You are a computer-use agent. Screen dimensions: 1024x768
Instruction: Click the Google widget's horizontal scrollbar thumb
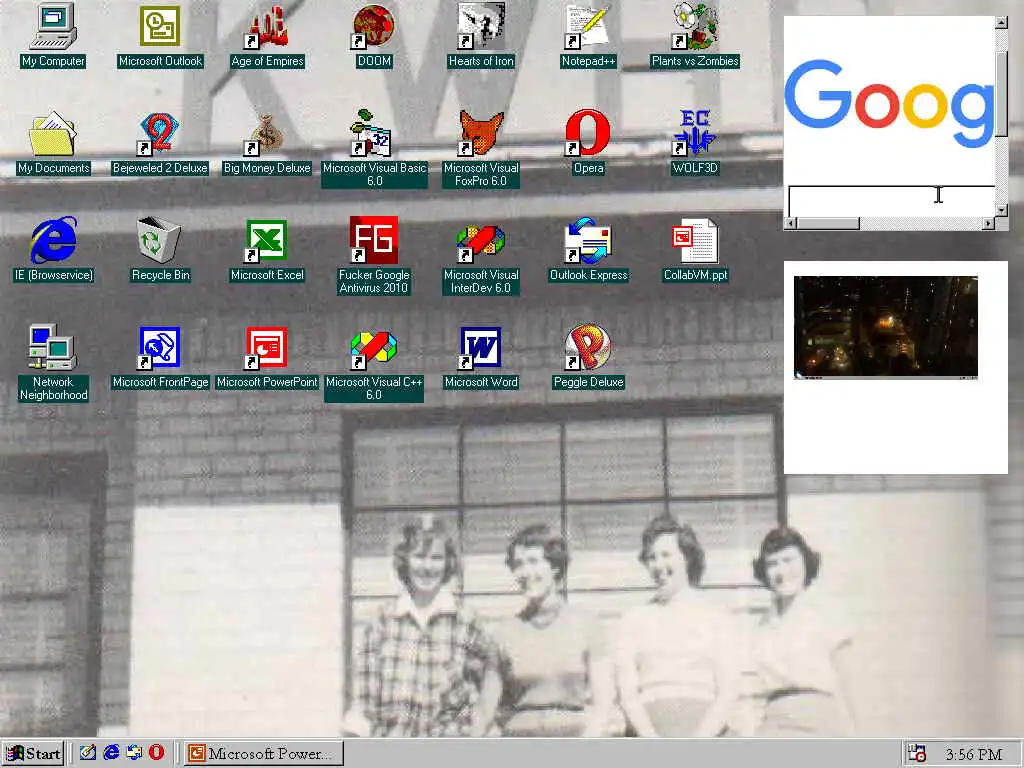point(828,223)
